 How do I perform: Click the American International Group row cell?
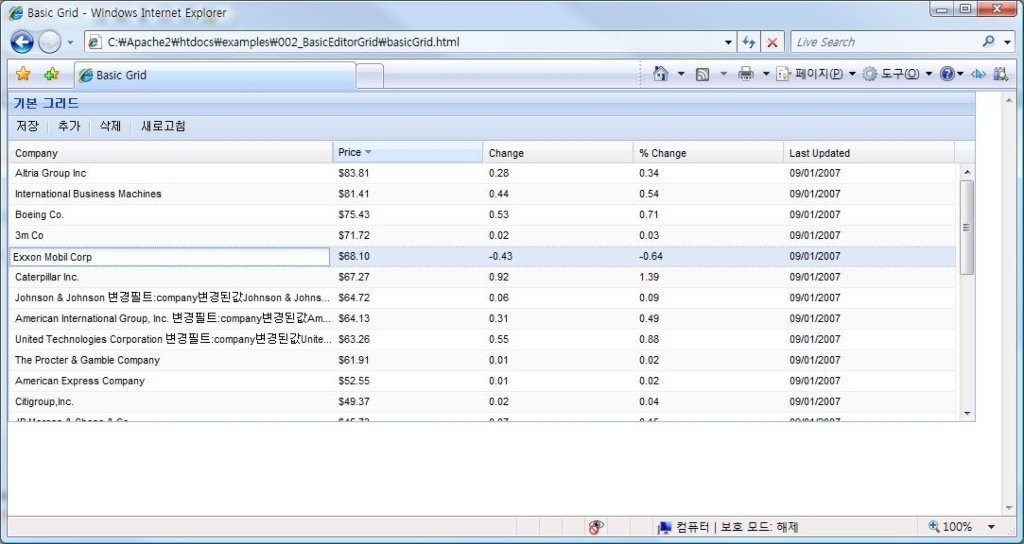tap(170, 319)
